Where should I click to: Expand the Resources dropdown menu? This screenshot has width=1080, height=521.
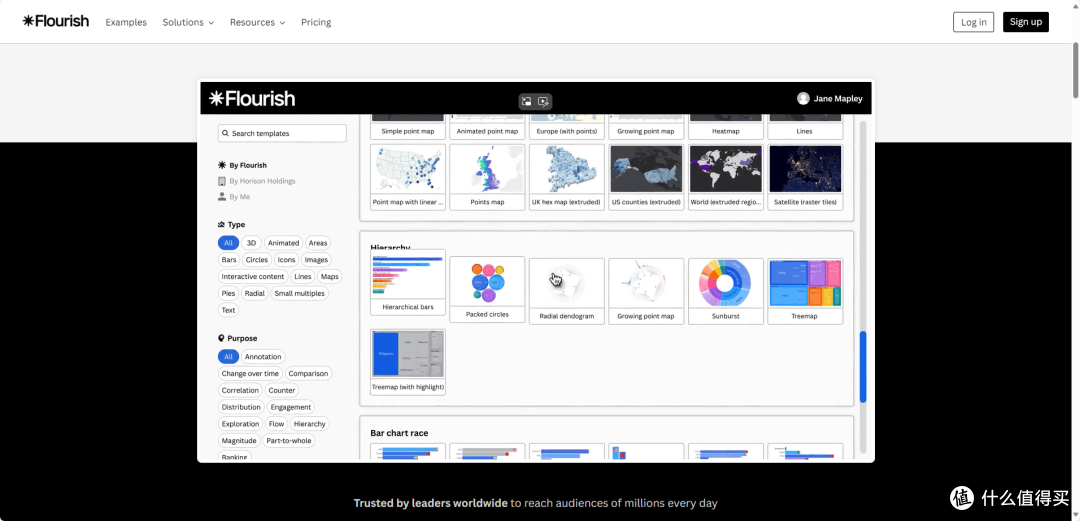258,22
